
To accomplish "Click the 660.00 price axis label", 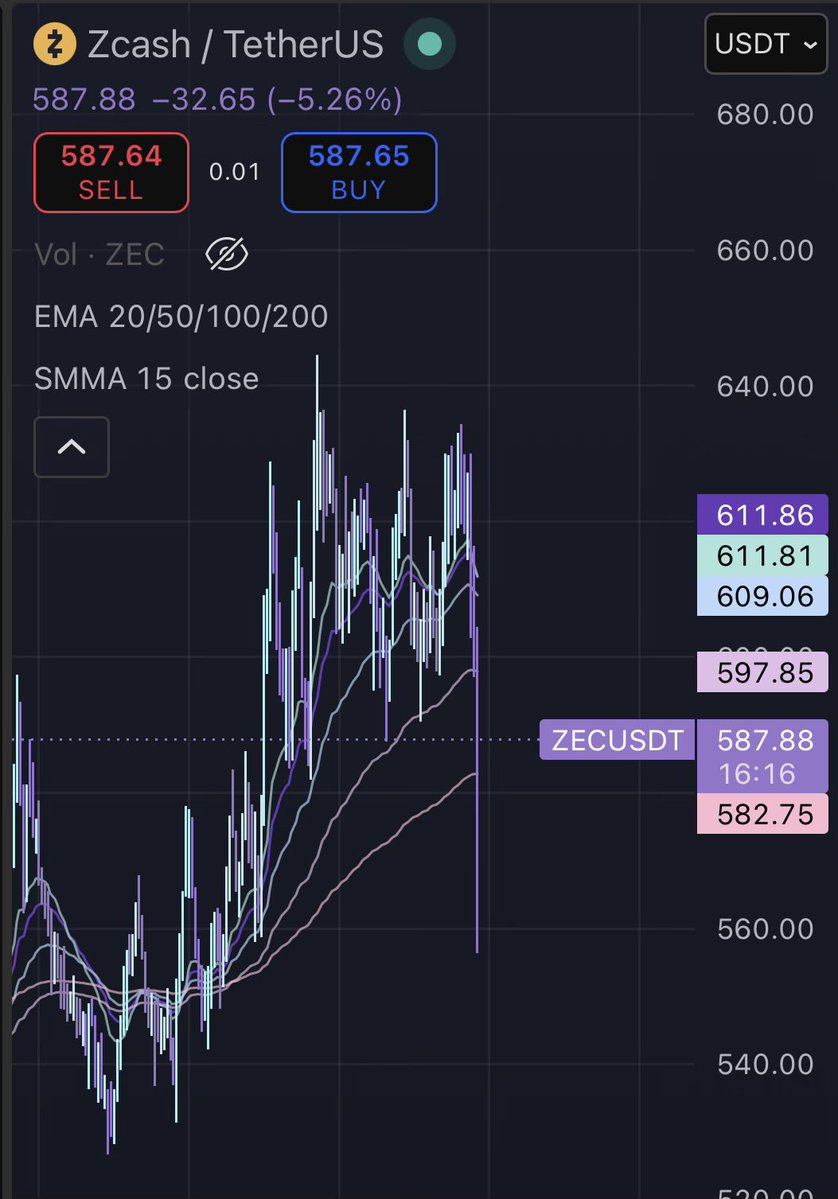I will 765,251.
